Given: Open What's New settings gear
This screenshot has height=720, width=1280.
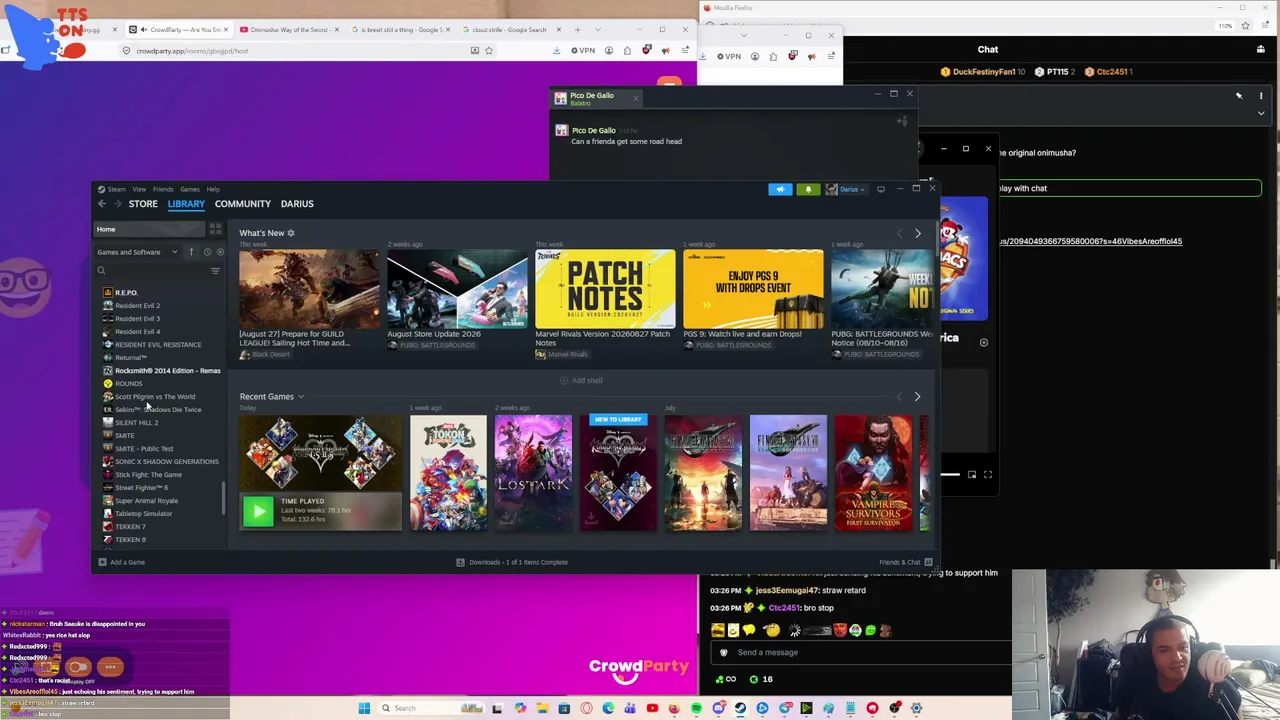Looking at the screenshot, I should pyautogui.click(x=291, y=233).
